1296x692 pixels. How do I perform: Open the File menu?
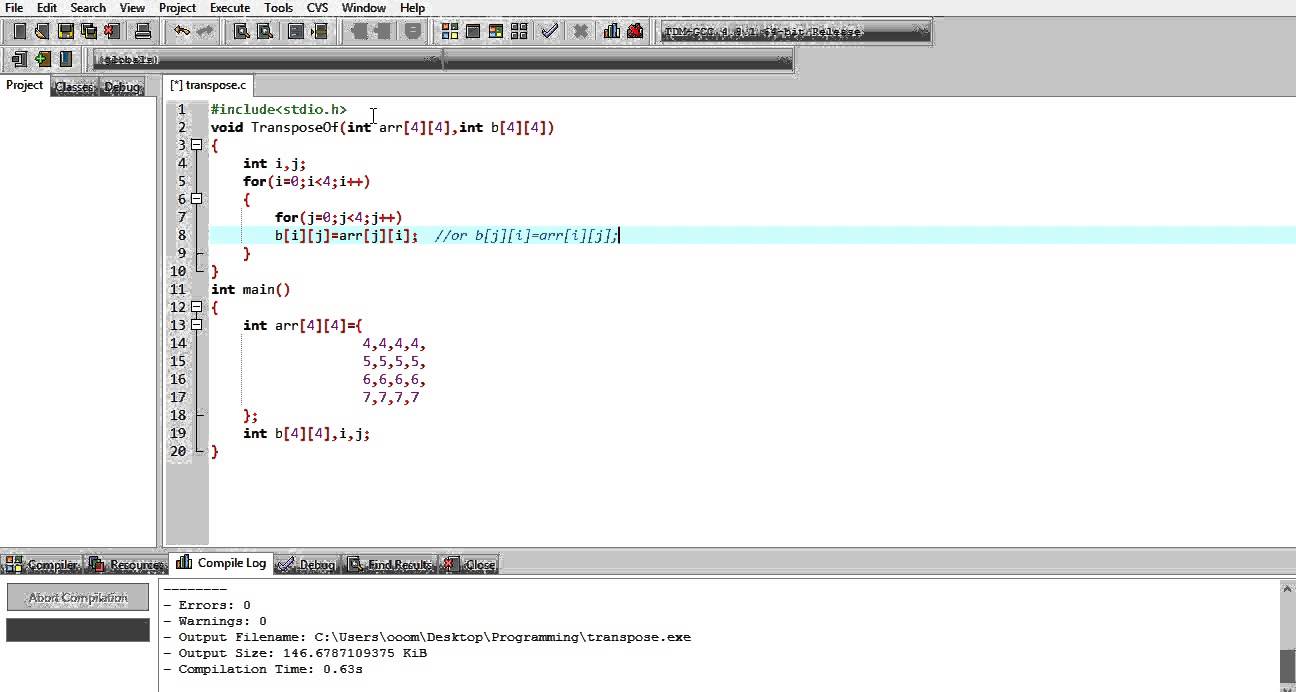click(14, 7)
